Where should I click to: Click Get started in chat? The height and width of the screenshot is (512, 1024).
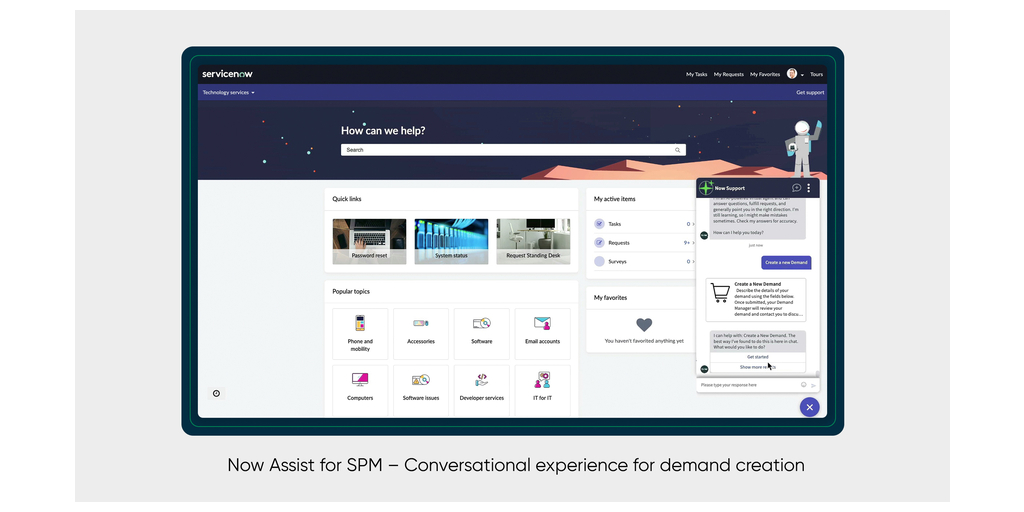point(758,357)
